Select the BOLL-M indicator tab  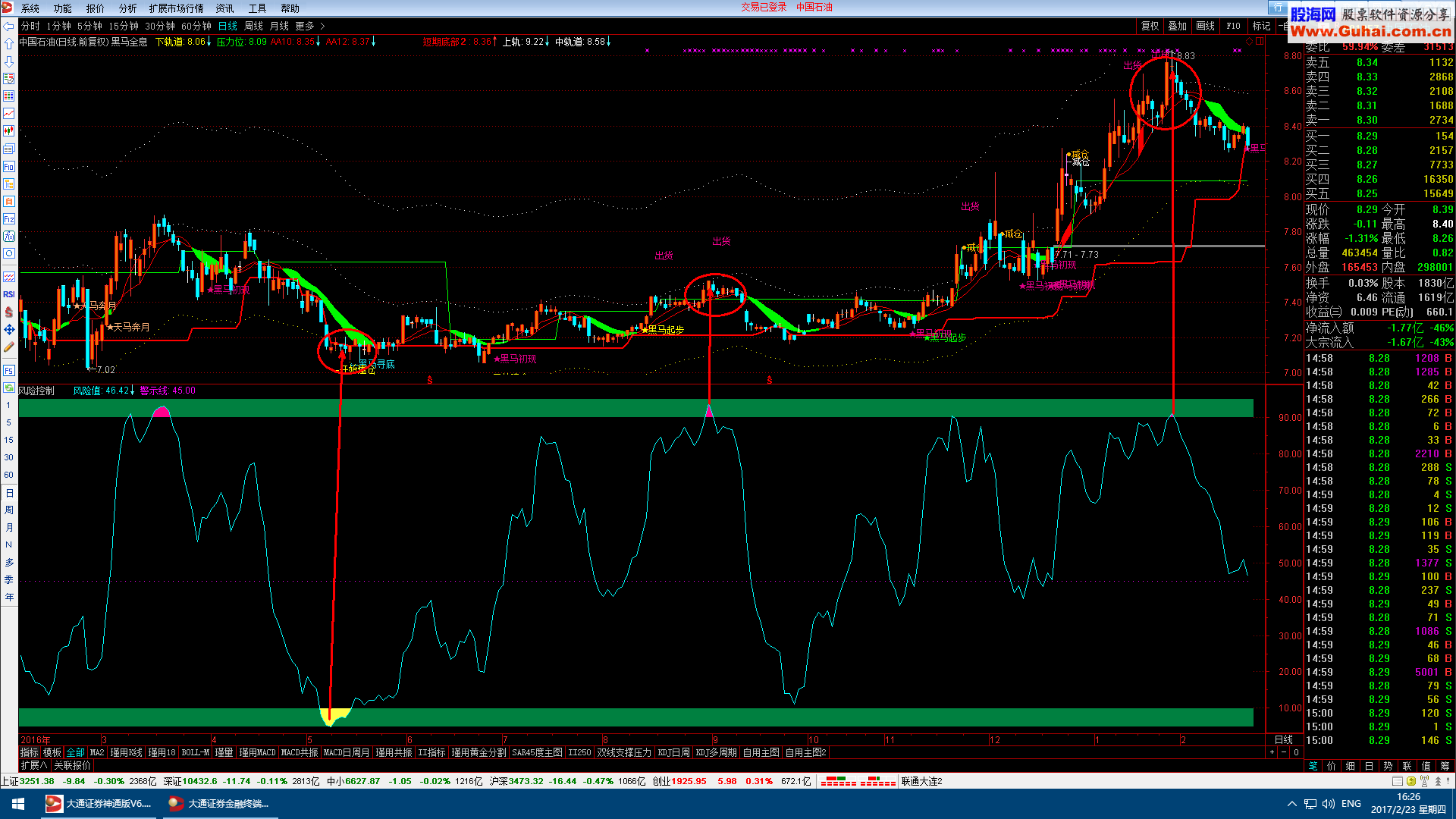coord(195,752)
